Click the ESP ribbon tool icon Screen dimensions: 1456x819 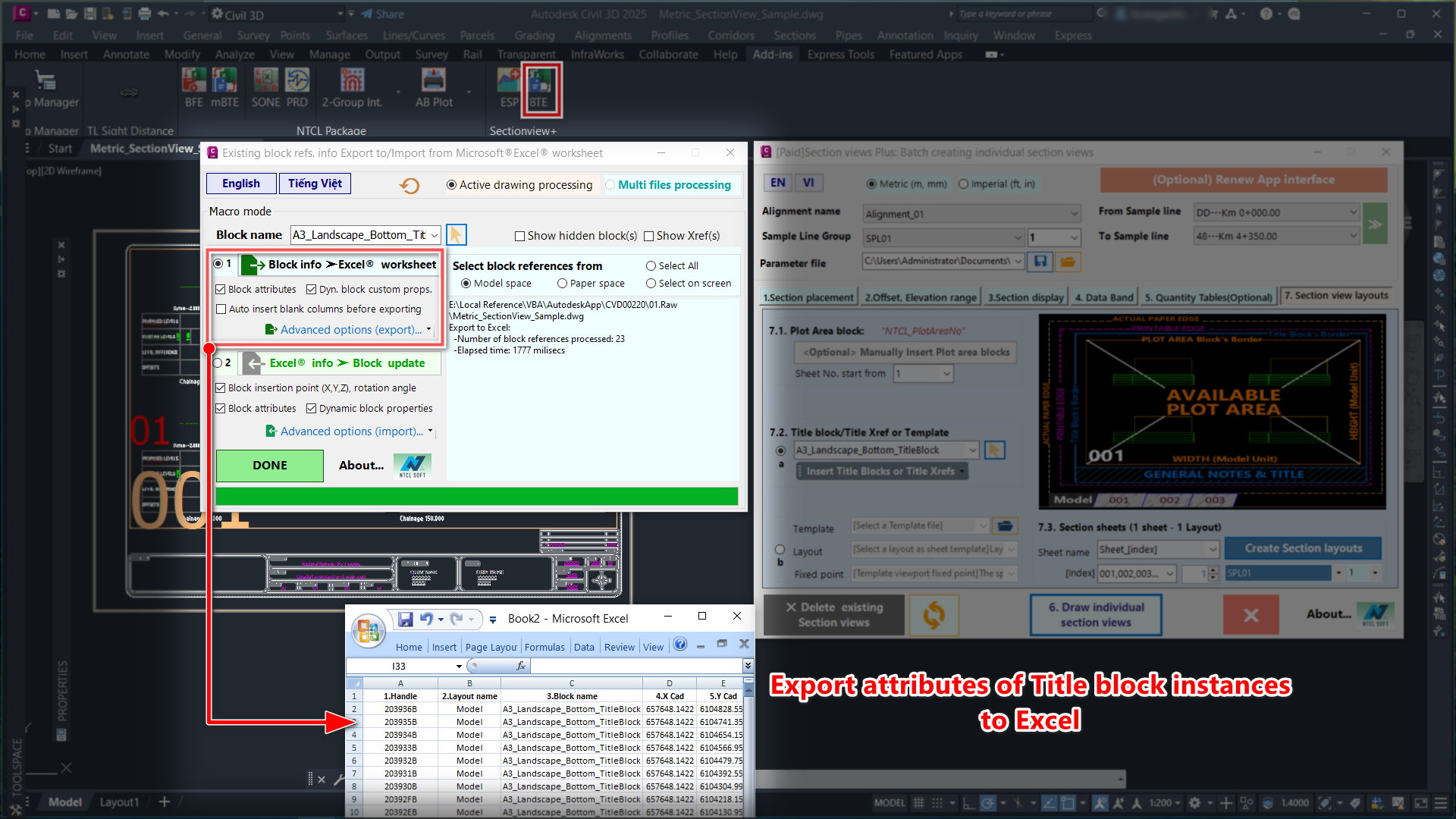click(x=509, y=82)
